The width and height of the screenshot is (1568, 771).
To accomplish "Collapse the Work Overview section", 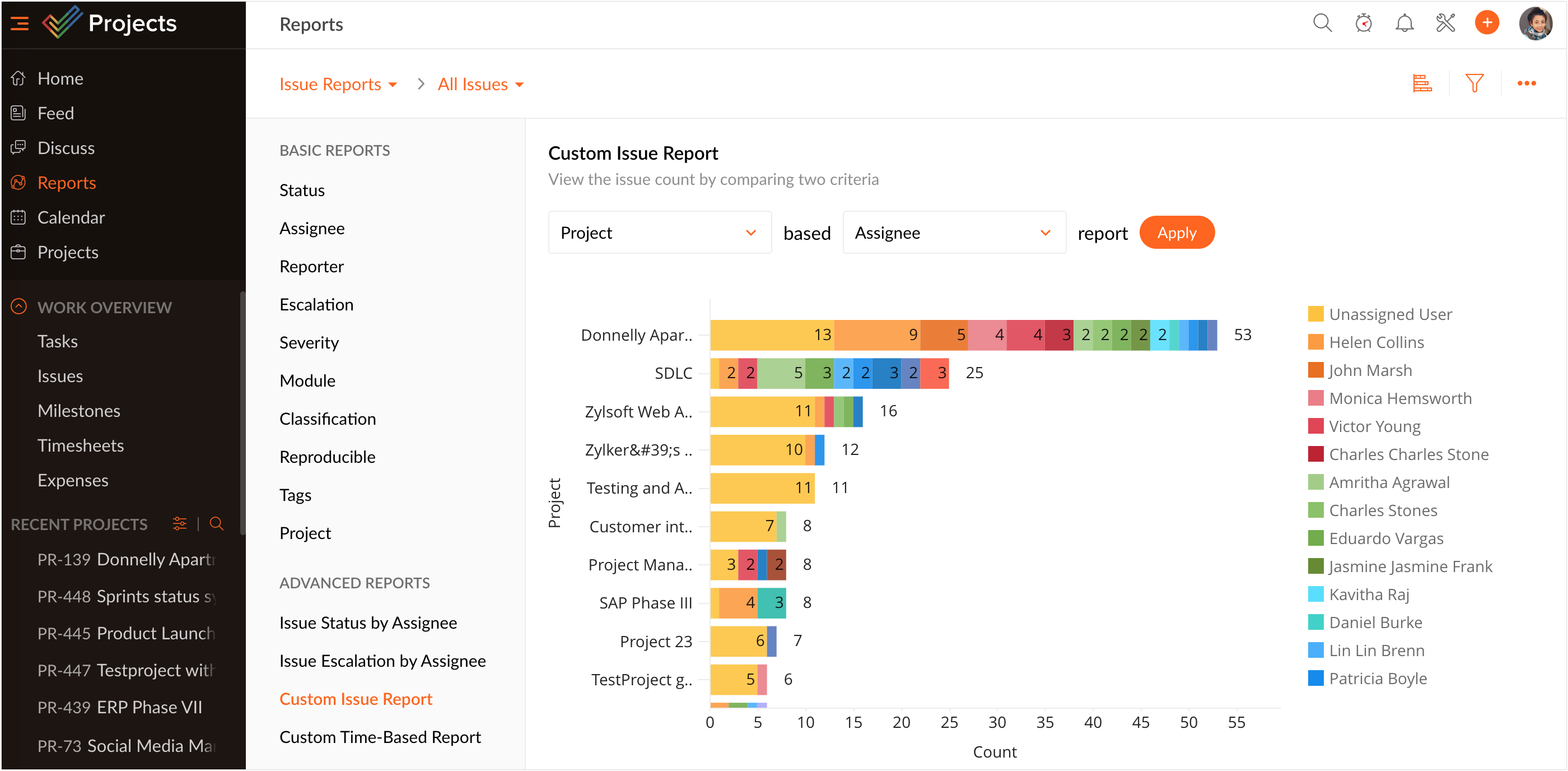I will point(19,307).
